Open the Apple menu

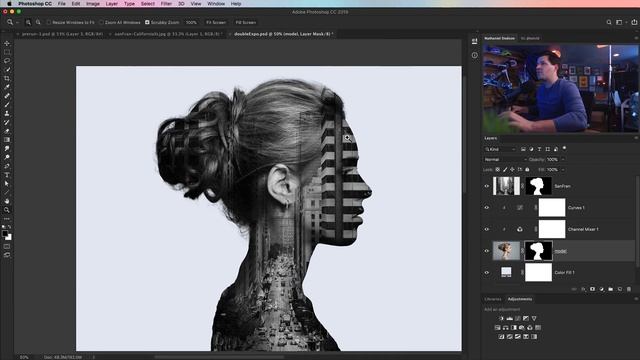point(9,4)
